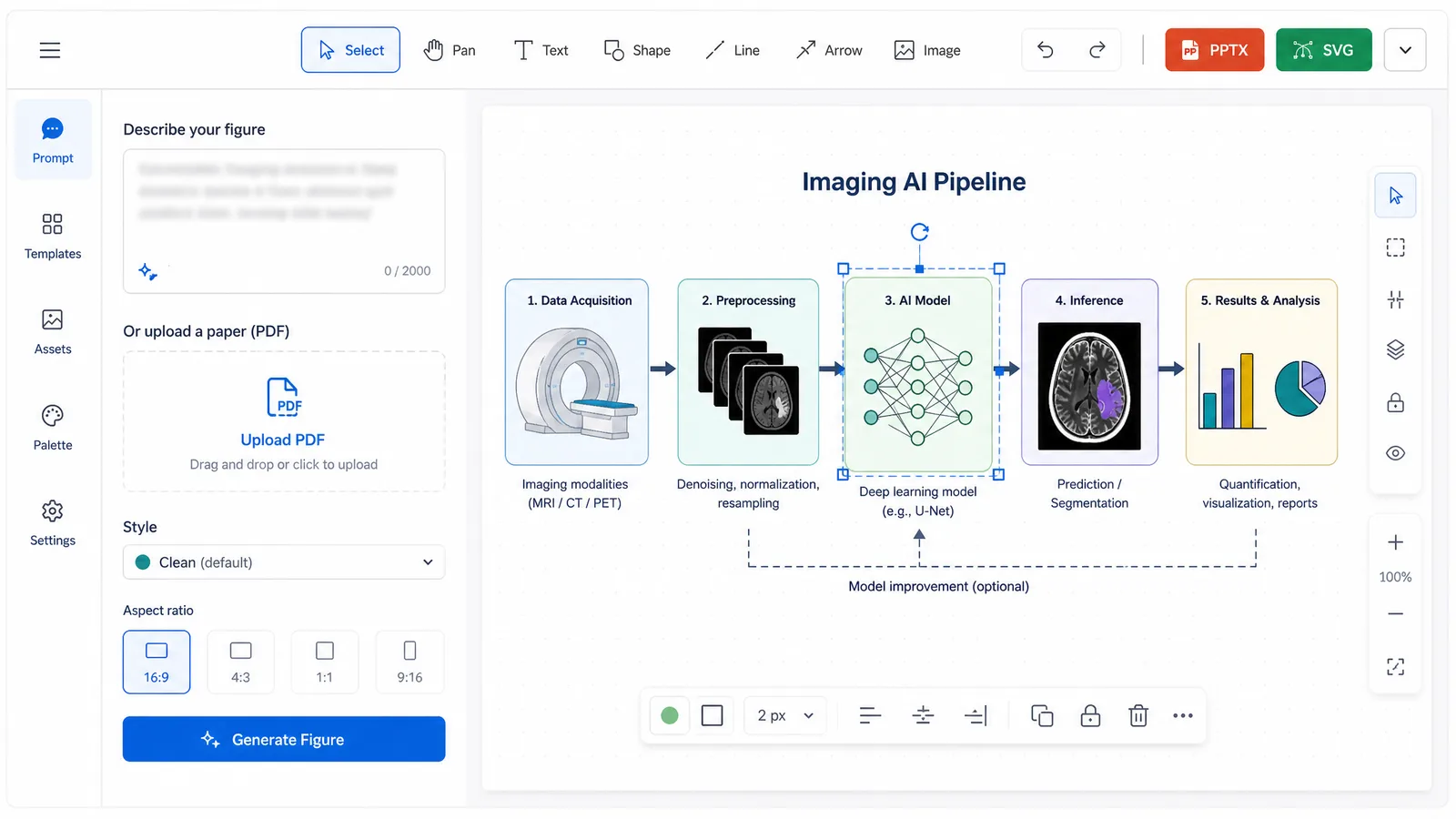The height and width of the screenshot is (819, 1456).
Task: Pick the Shape tool
Action: pyautogui.click(x=637, y=50)
